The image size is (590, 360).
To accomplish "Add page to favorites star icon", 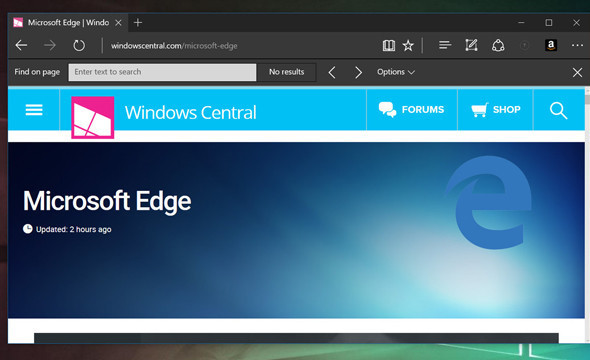I will click(408, 46).
